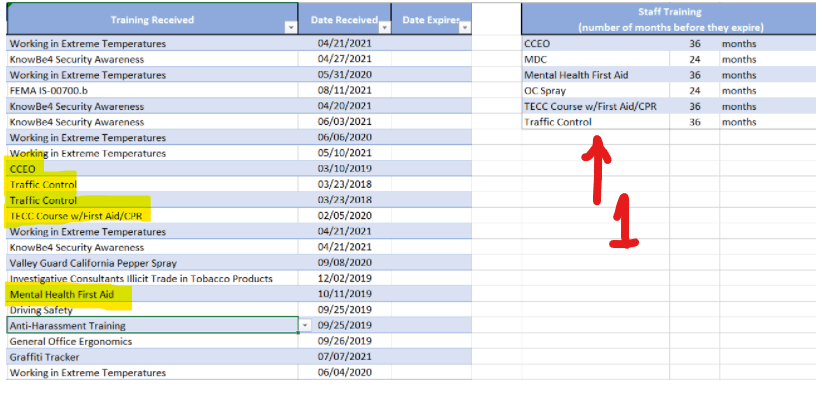Open the Anti-Harassment Training cell dropdown arrow
The height and width of the screenshot is (398, 823).
(305, 326)
